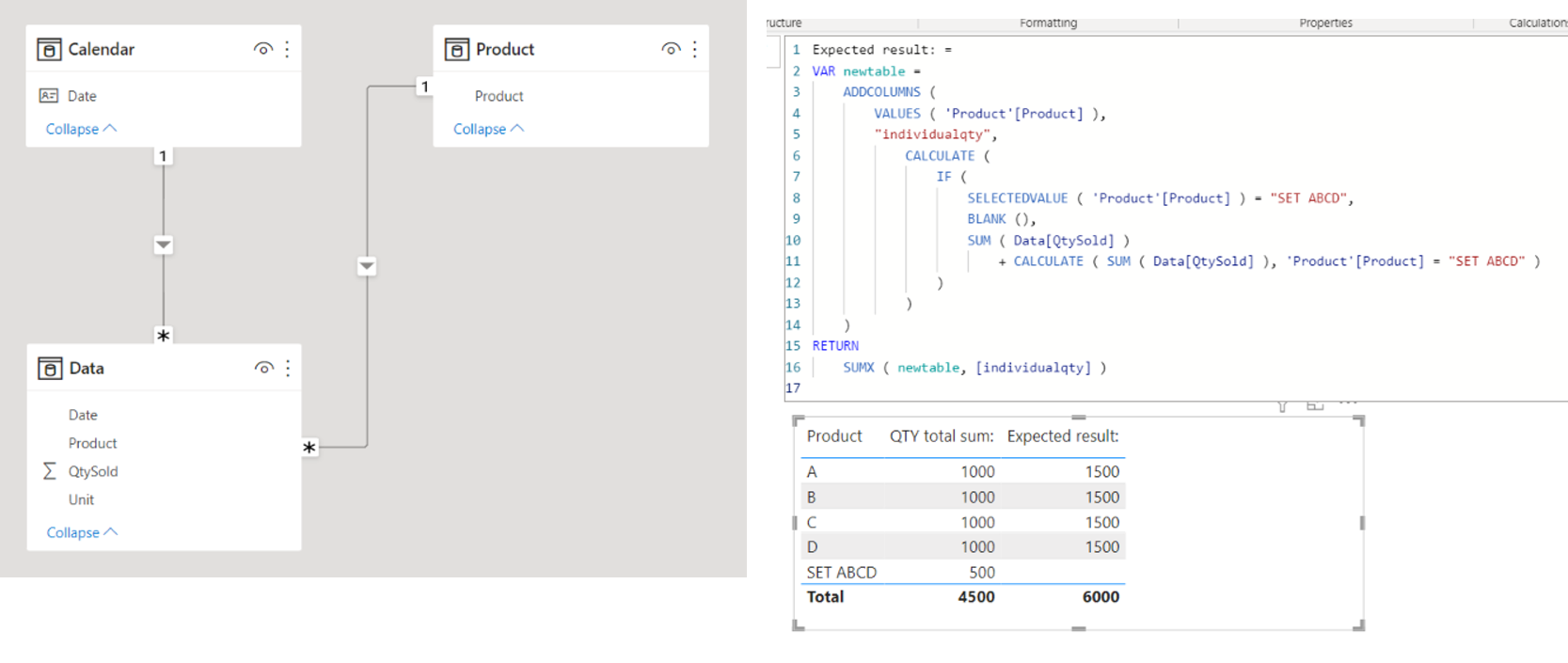
Task: Click the many marker above Data table
Action: tap(164, 335)
